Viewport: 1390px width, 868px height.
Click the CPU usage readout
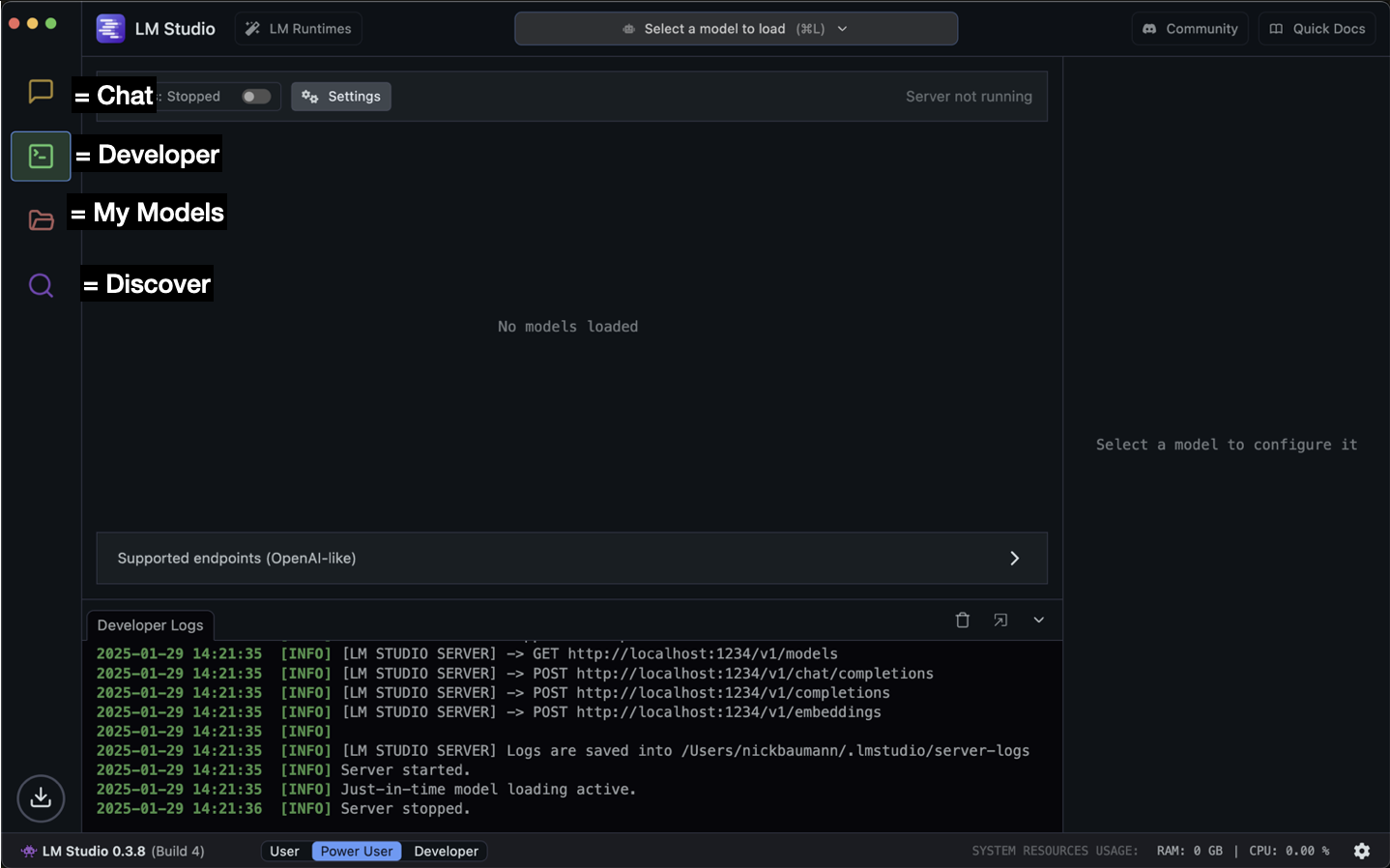tap(1289, 852)
